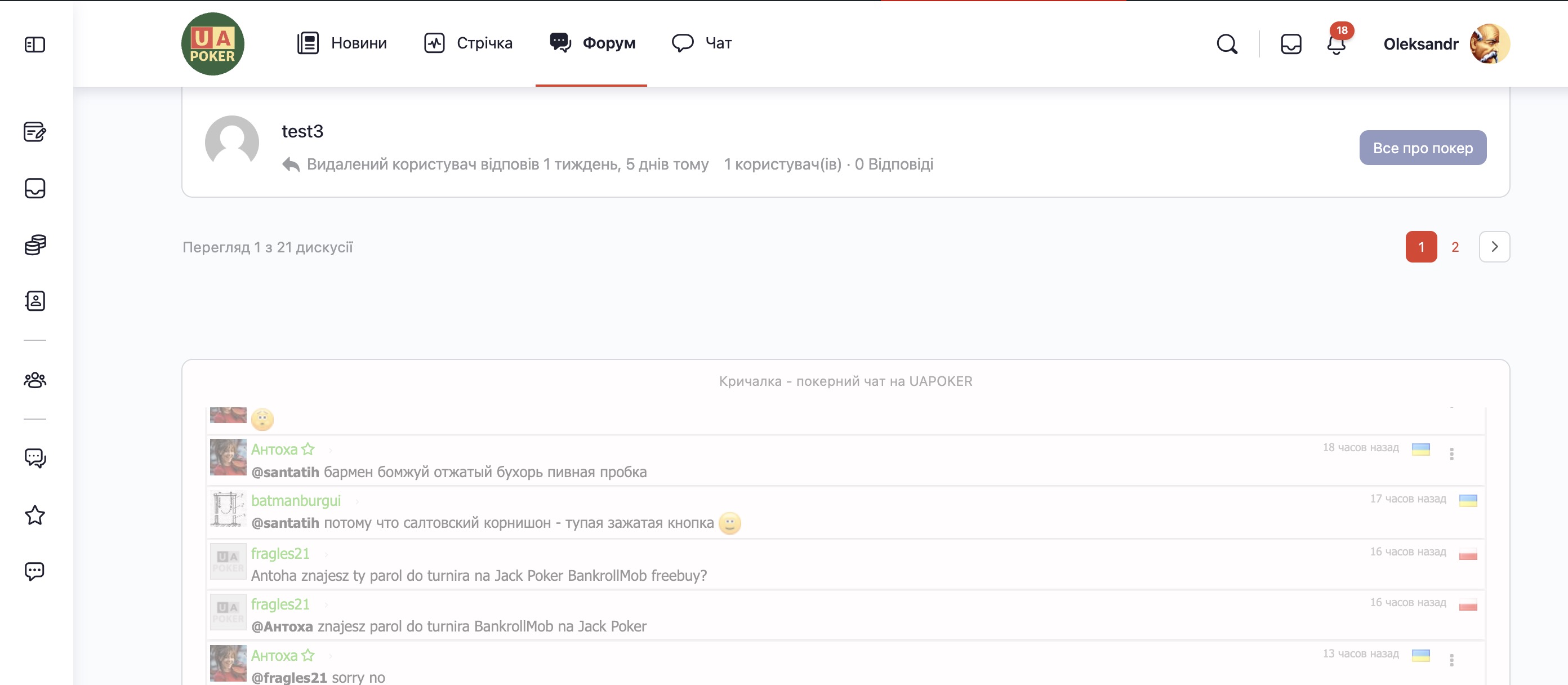Click the next page chevron

click(x=1494, y=247)
